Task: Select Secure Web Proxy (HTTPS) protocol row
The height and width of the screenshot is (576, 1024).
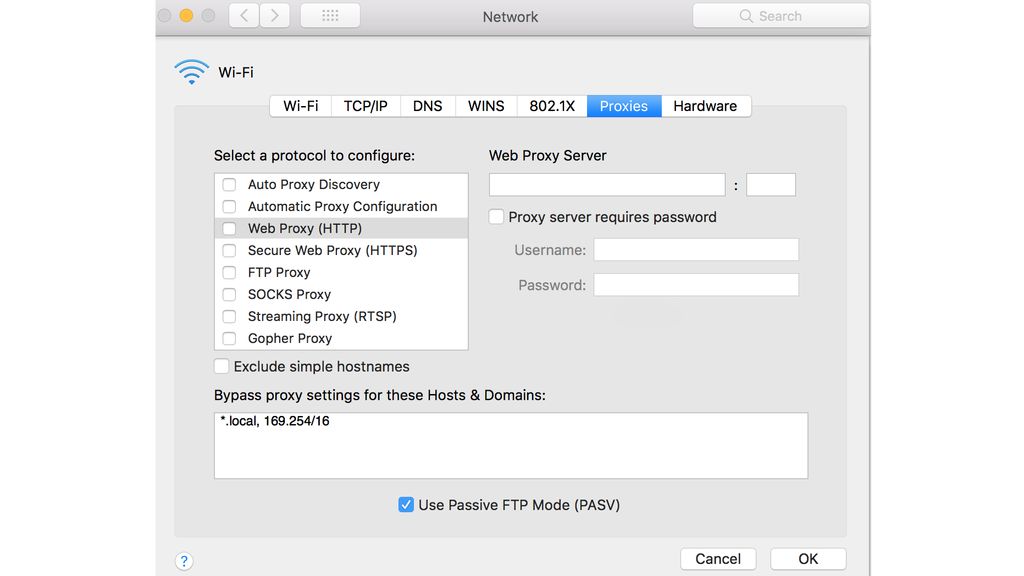Action: tap(342, 251)
